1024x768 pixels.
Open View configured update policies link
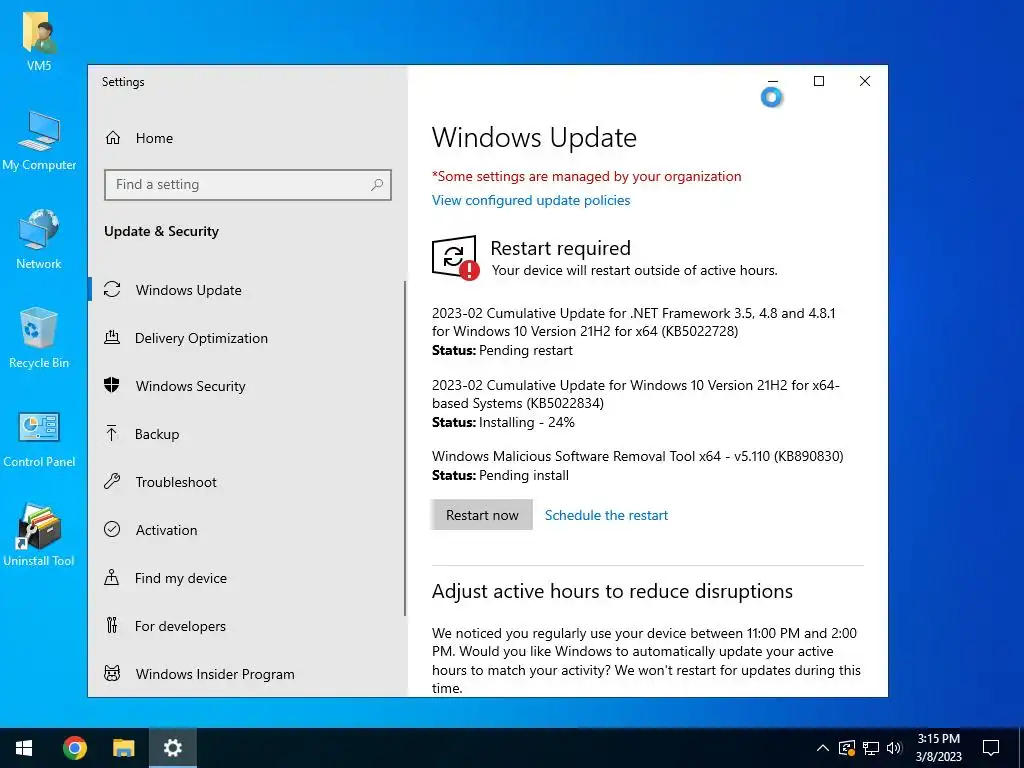click(x=531, y=200)
